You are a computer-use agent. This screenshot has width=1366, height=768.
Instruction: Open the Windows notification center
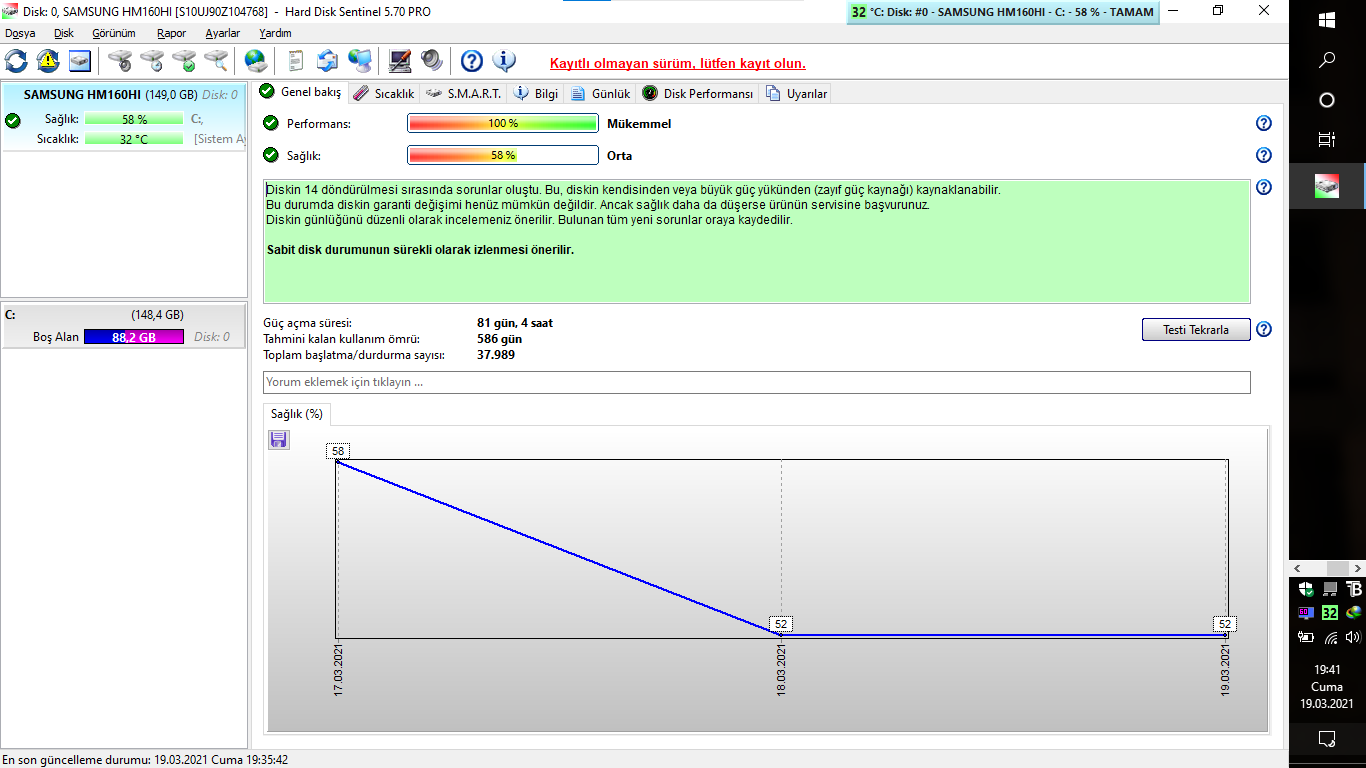point(1327,739)
